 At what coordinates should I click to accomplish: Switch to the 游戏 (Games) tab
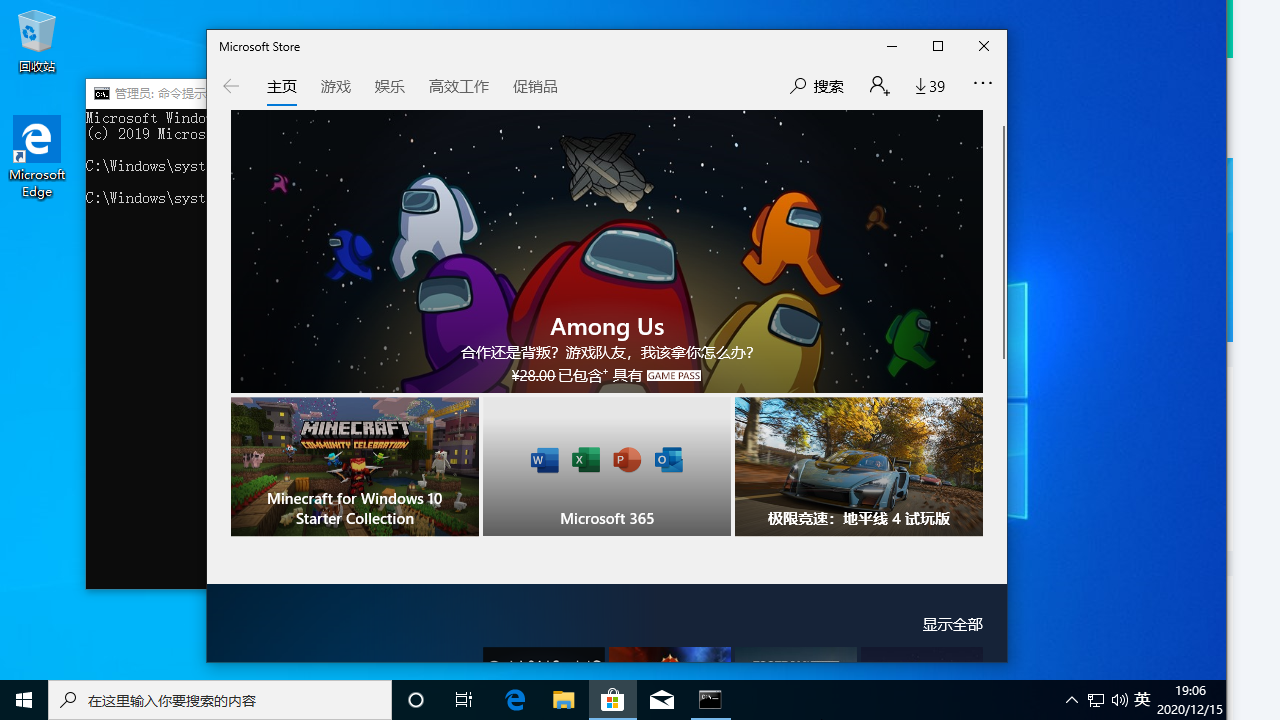[x=335, y=86]
